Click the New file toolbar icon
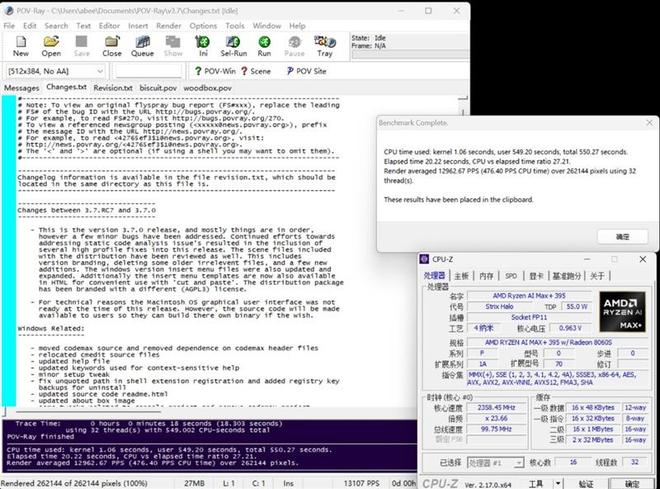Image resolution: width=660 pixels, height=489 pixels. coord(20,46)
